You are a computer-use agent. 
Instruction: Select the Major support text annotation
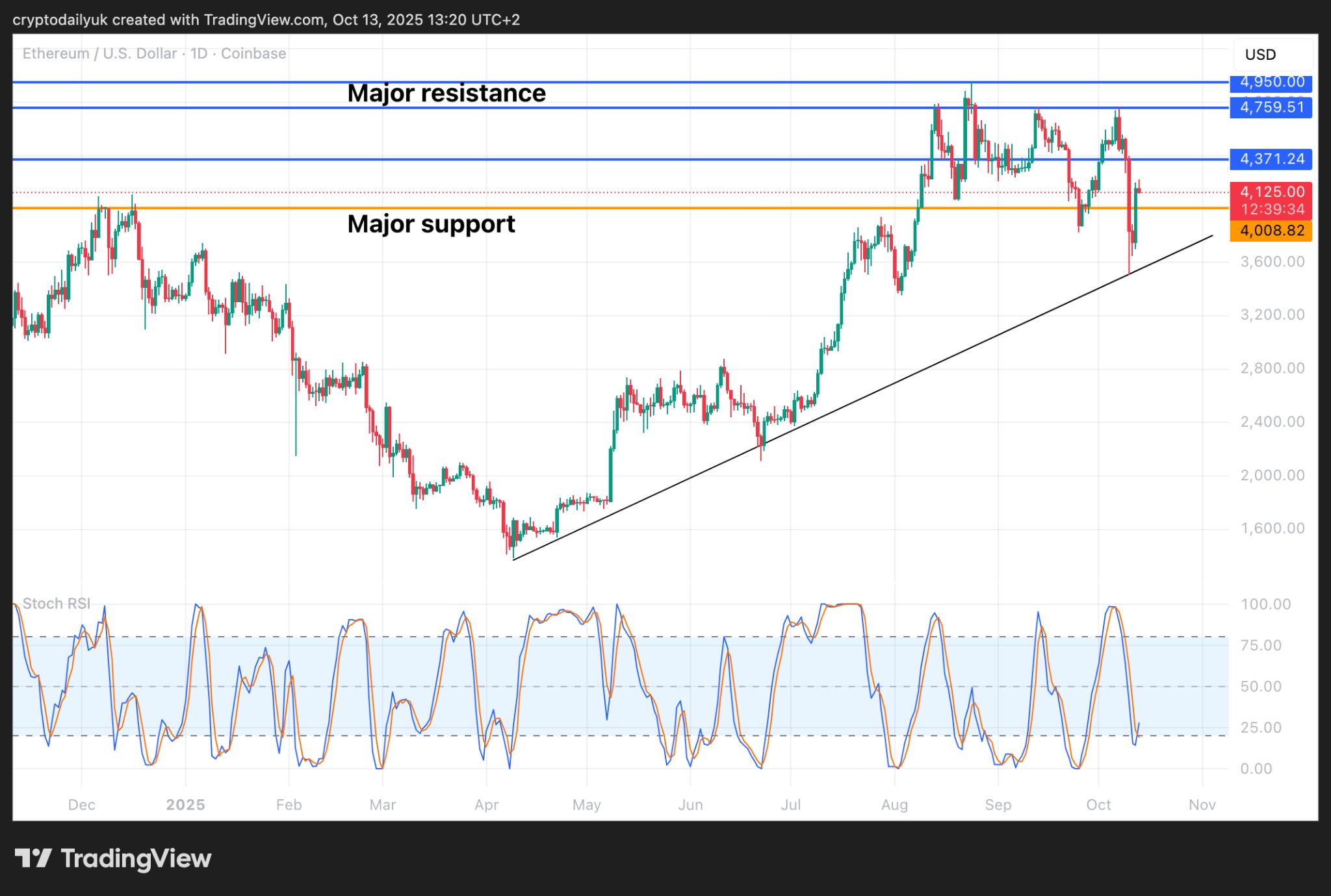click(x=431, y=224)
